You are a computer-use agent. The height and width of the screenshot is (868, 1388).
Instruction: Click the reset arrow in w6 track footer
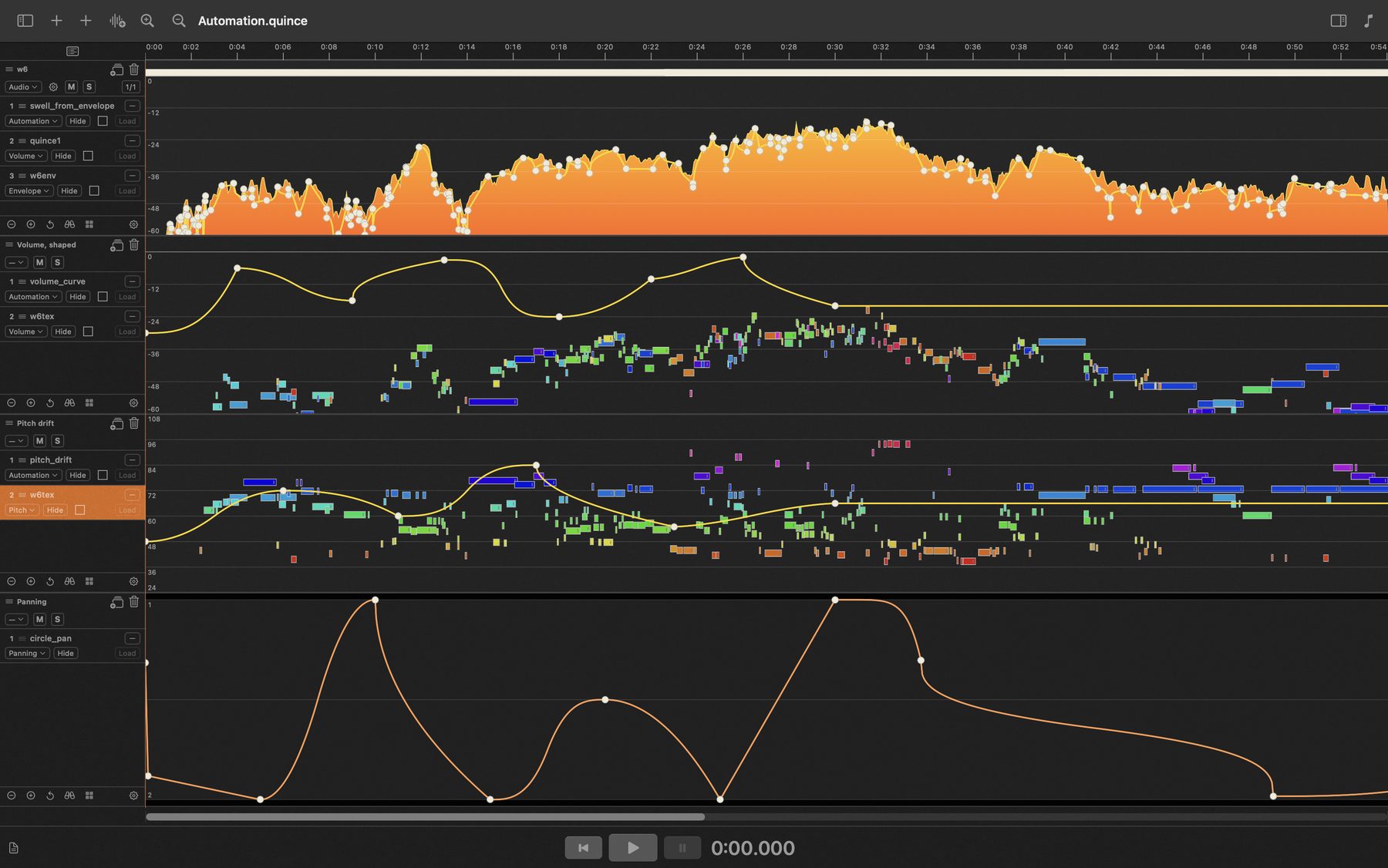click(x=50, y=224)
